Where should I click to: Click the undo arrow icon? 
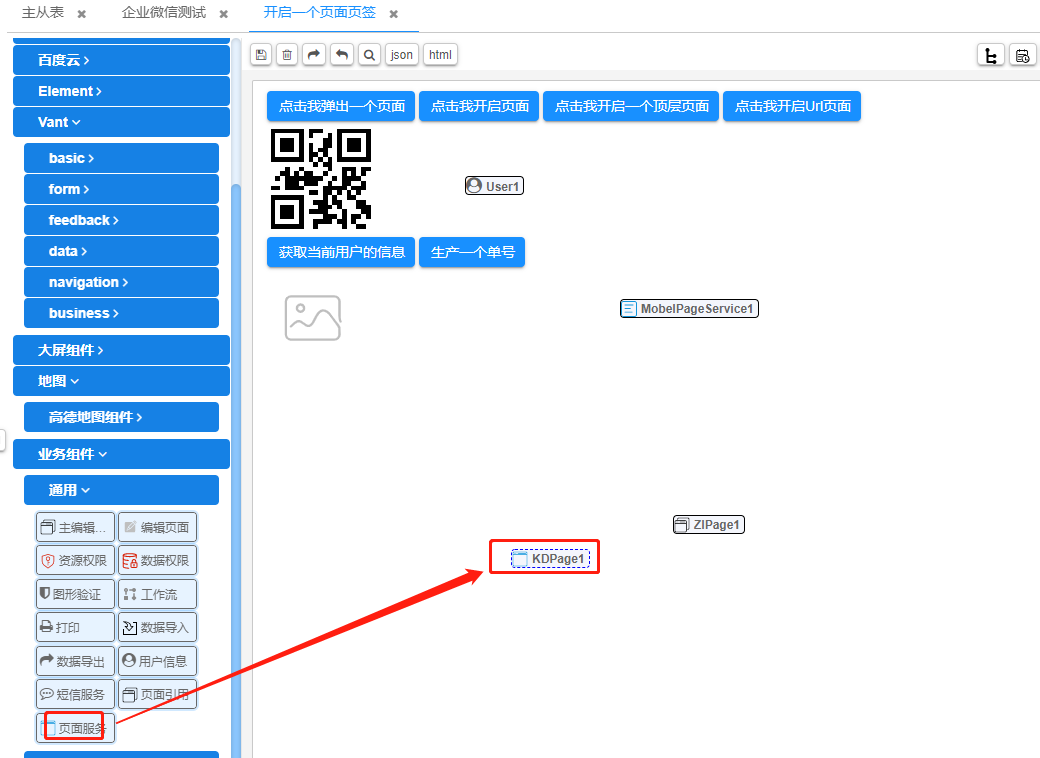(x=342, y=55)
